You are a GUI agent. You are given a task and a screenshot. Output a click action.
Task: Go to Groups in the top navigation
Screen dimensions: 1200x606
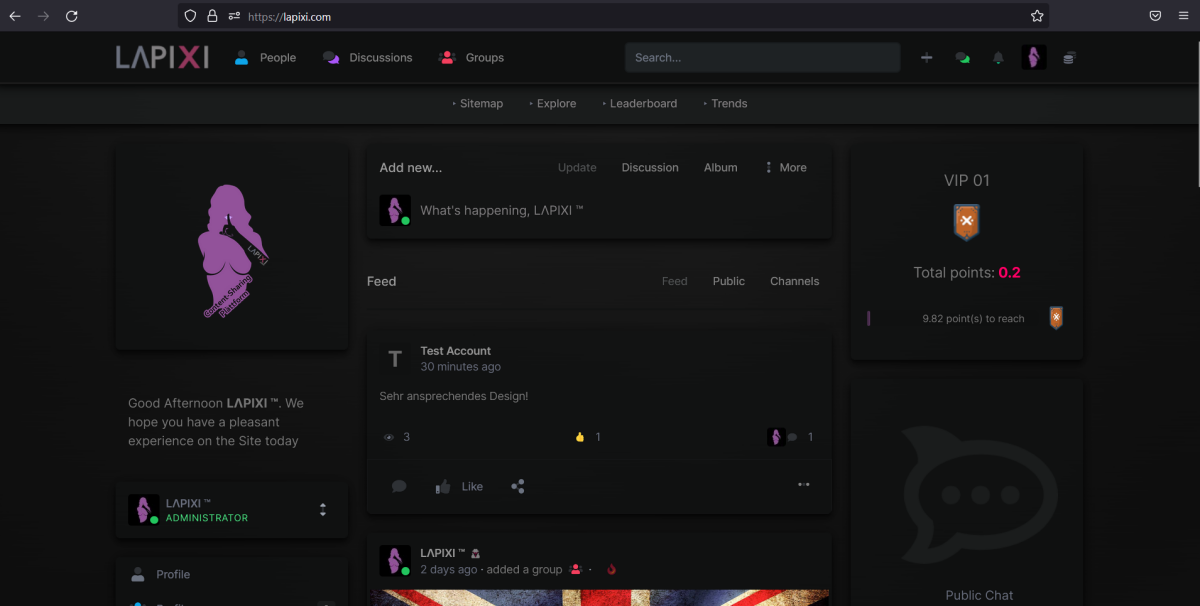(472, 58)
